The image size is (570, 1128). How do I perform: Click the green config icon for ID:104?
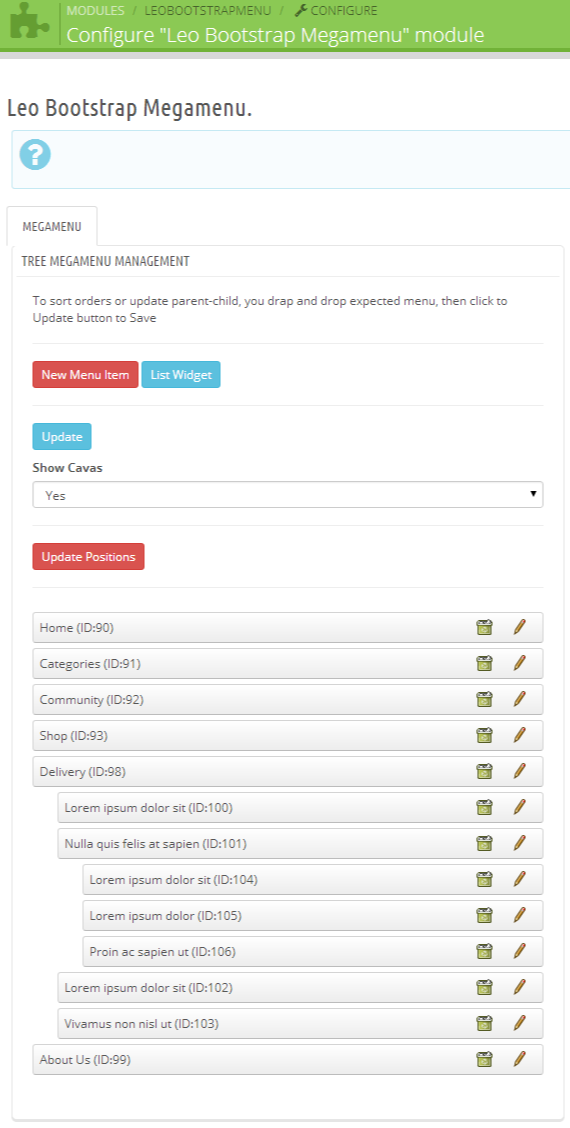coord(484,879)
